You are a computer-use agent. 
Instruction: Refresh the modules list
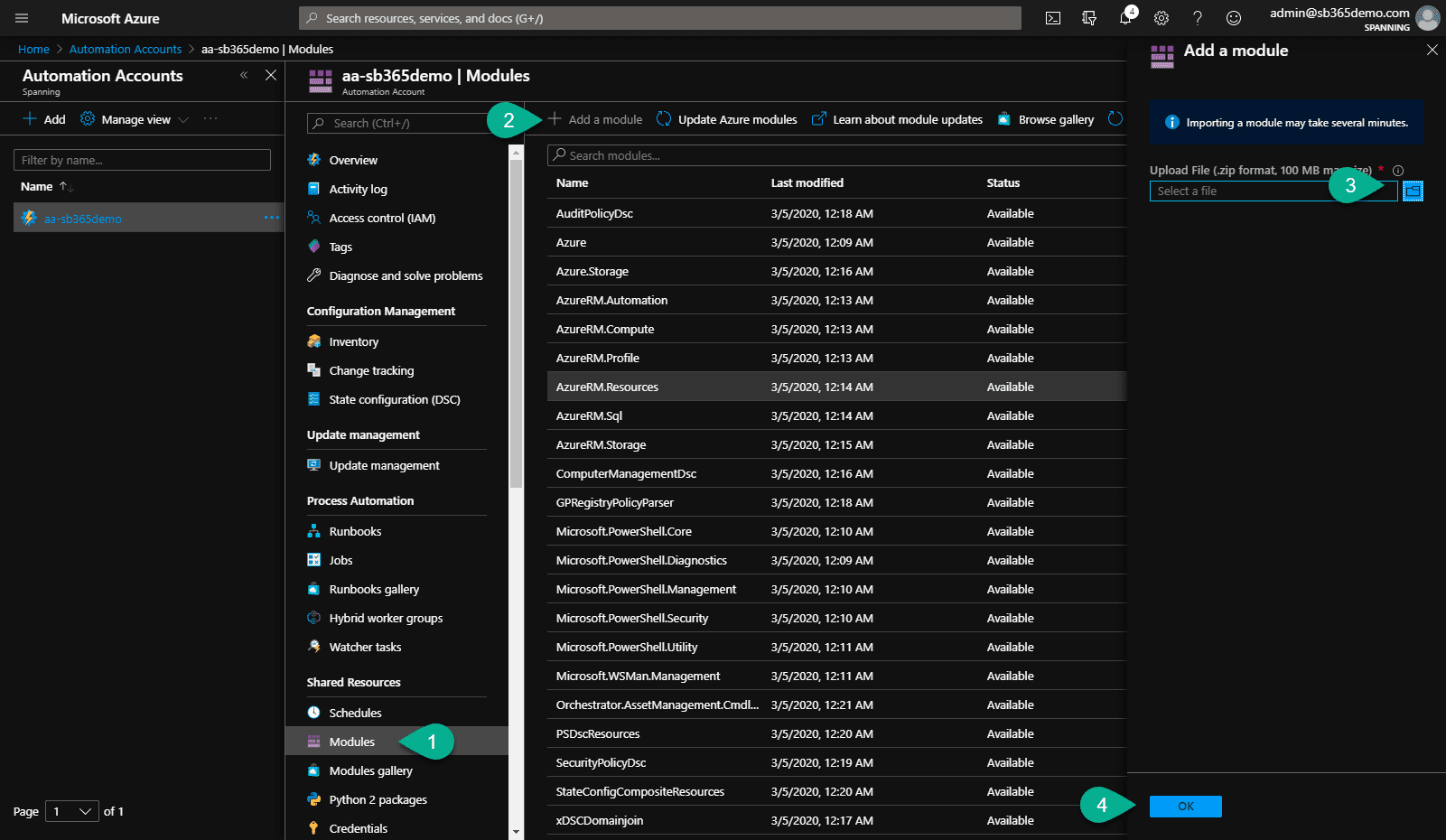tap(1116, 117)
